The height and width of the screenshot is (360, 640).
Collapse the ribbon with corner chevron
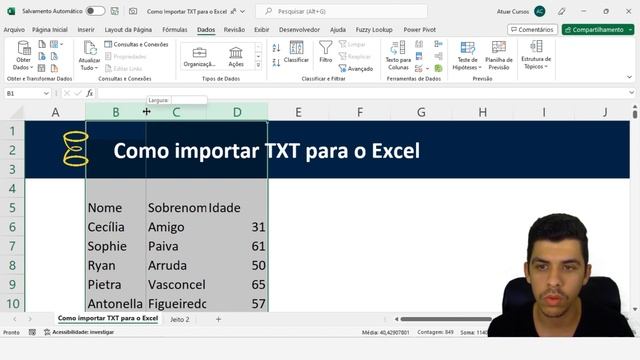point(629,77)
